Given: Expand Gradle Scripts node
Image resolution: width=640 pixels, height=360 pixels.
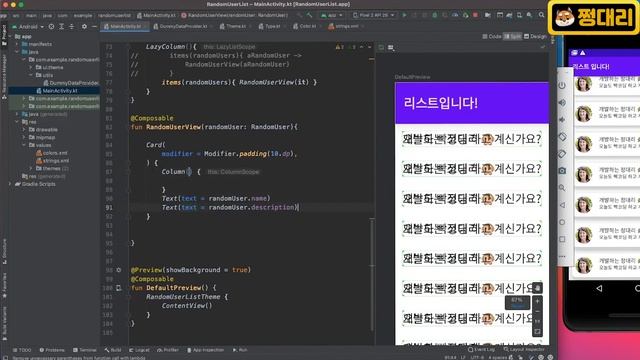Looking at the screenshot, I should click(10, 184).
